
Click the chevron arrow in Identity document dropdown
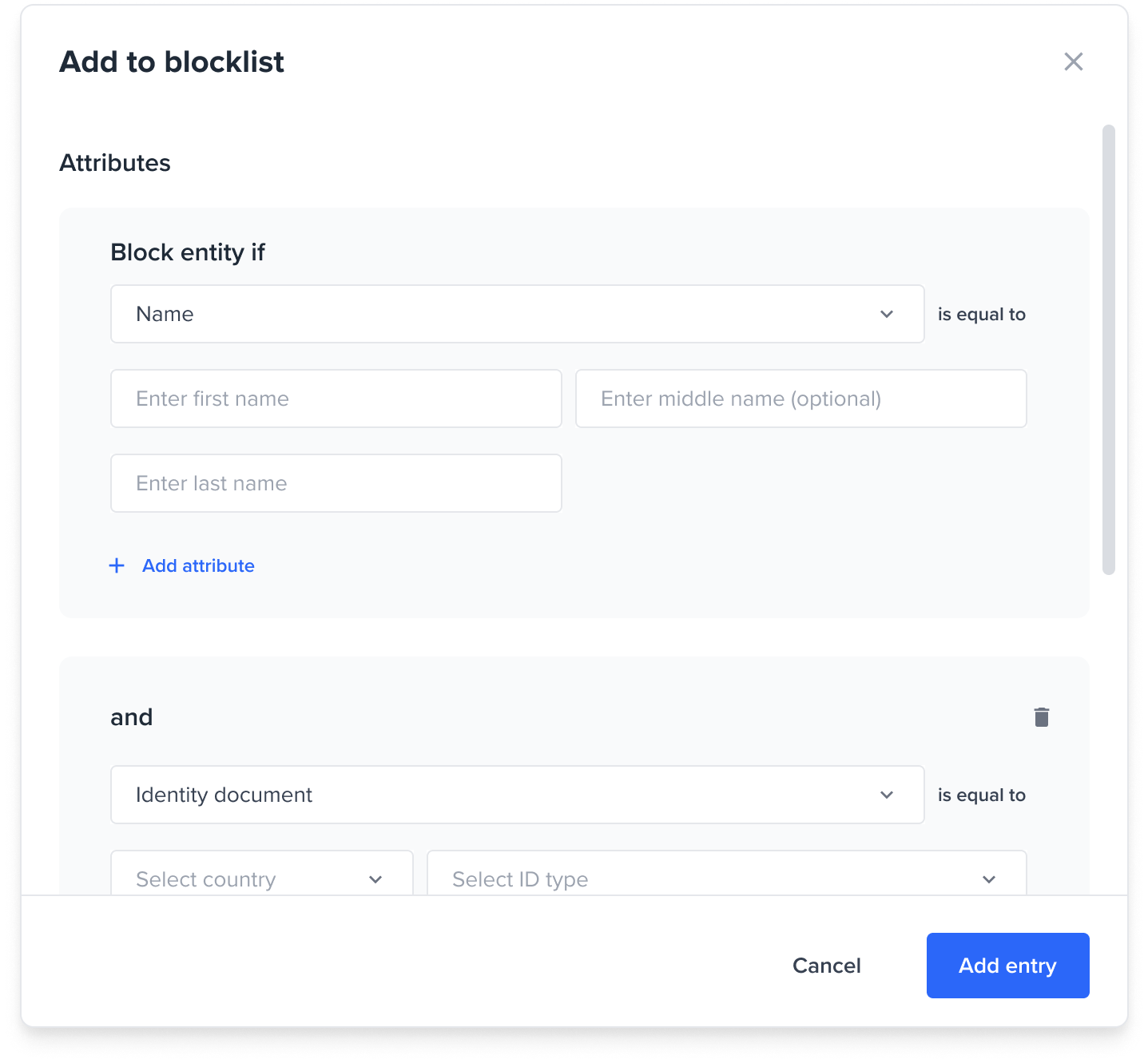click(x=887, y=795)
